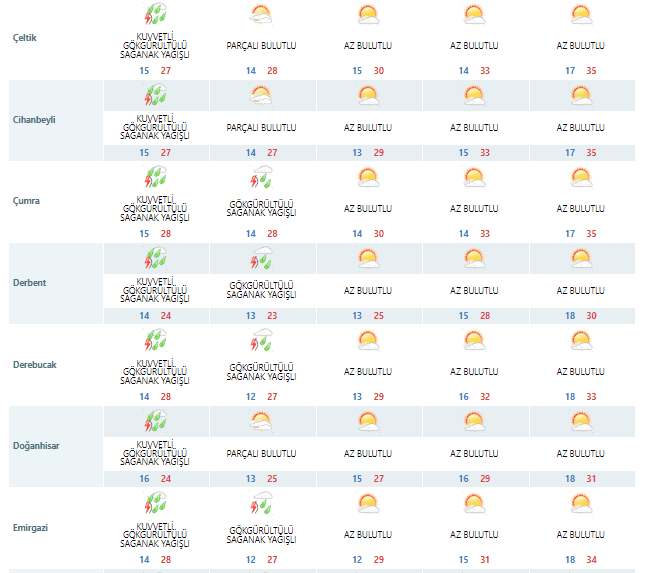Click the thunderstorm icon in Çeltik's first-day forecast
646x573 pixels.
tap(155, 15)
